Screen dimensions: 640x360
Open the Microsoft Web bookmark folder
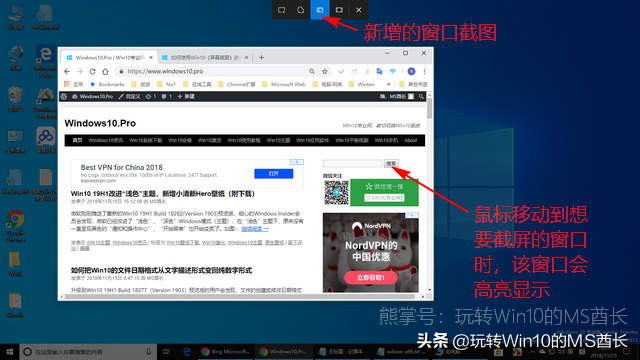284,84
